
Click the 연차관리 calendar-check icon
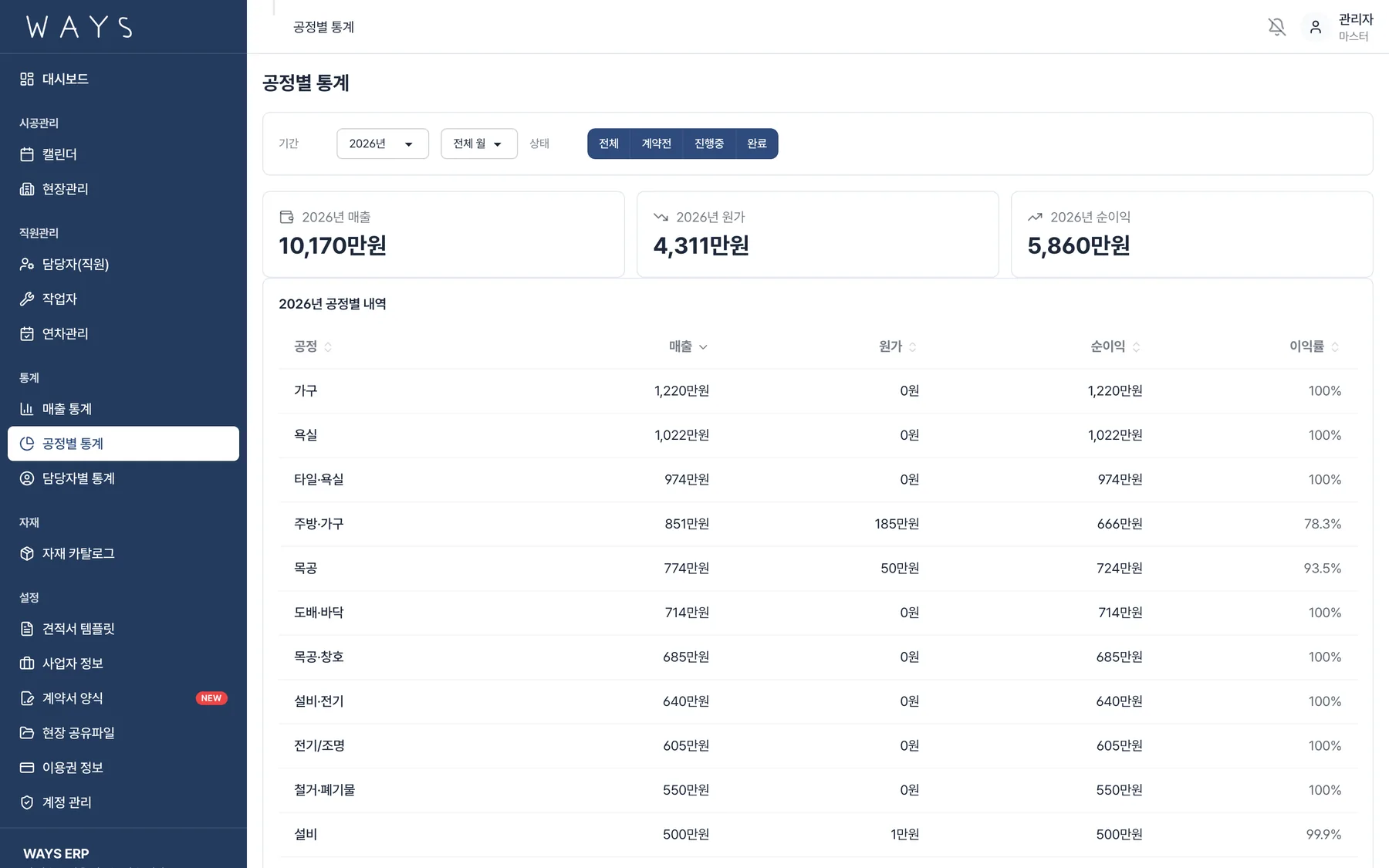(27, 333)
